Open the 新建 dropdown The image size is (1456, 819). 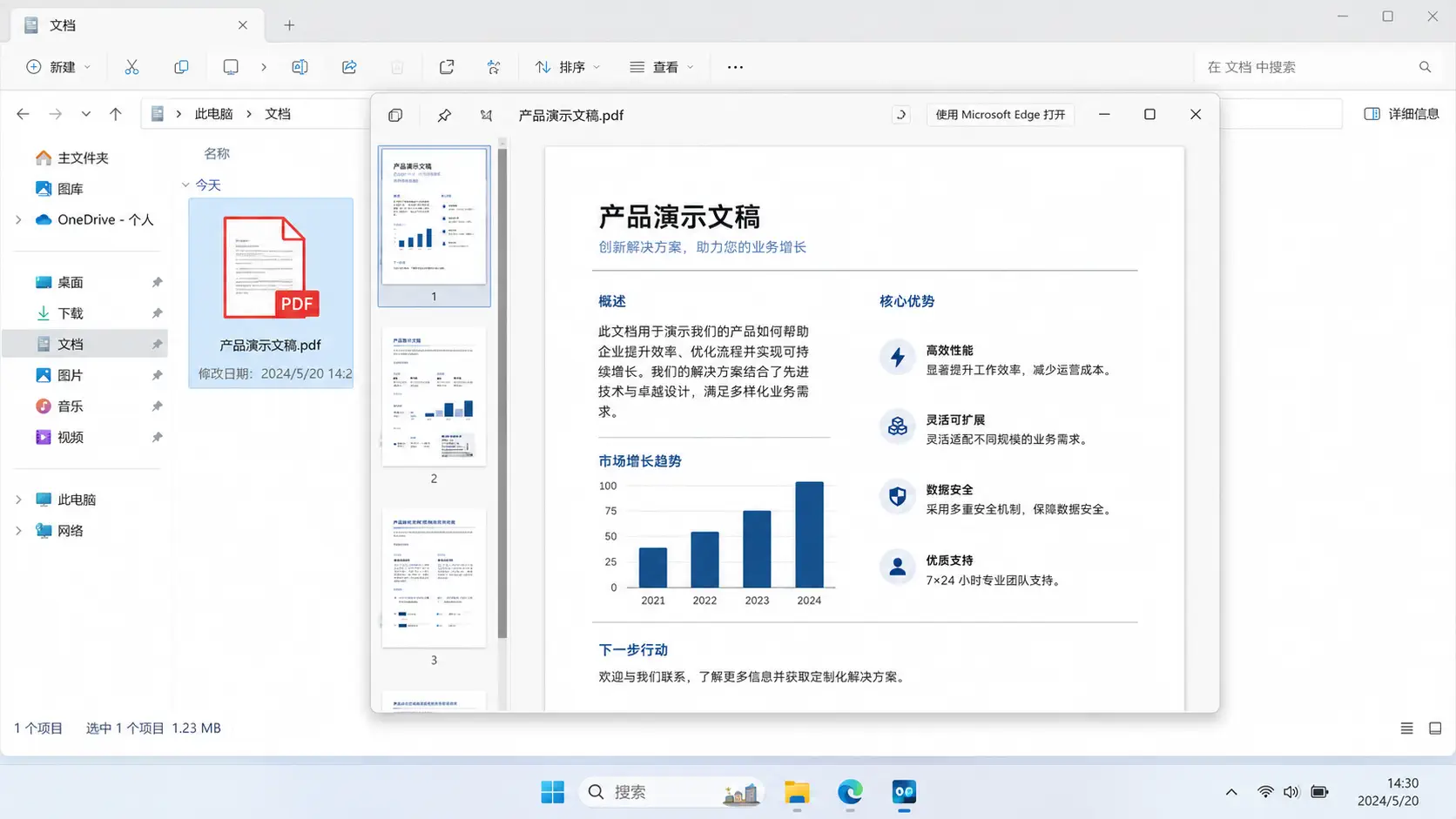[x=58, y=67]
